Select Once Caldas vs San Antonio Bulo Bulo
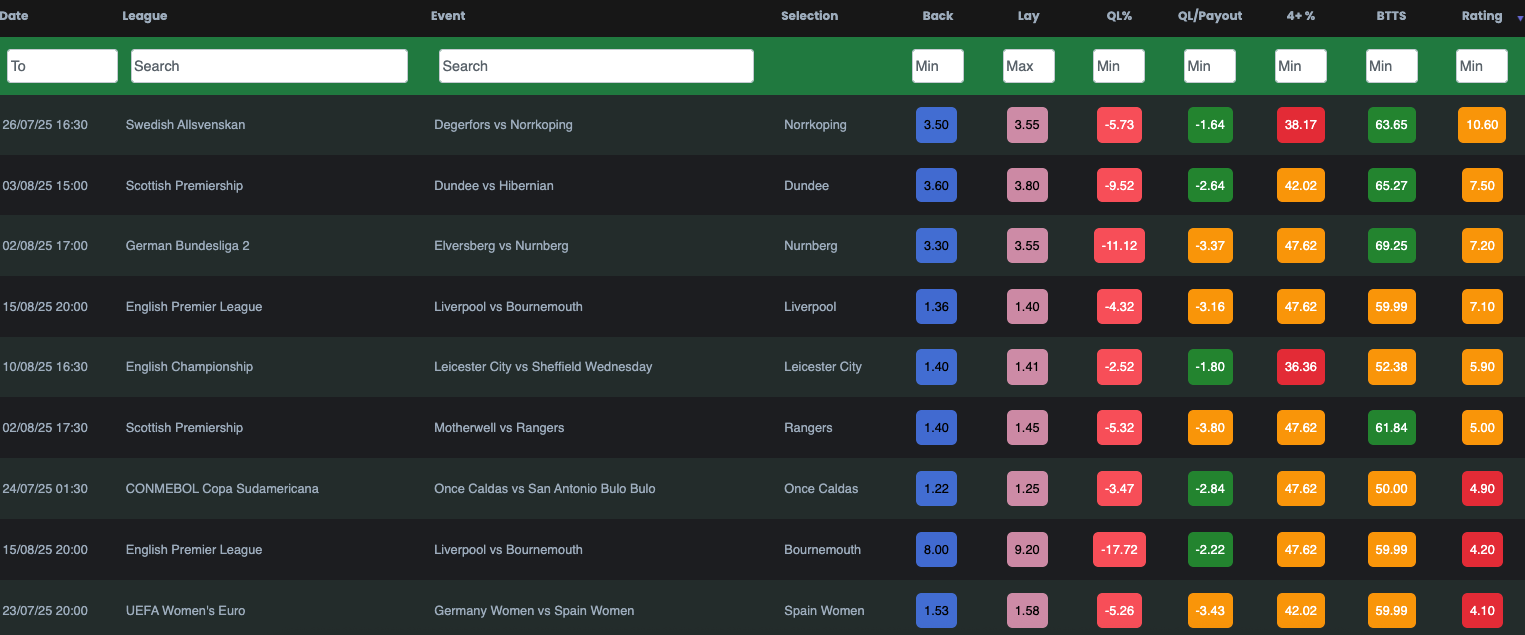The height and width of the screenshot is (635, 1525). 545,489
